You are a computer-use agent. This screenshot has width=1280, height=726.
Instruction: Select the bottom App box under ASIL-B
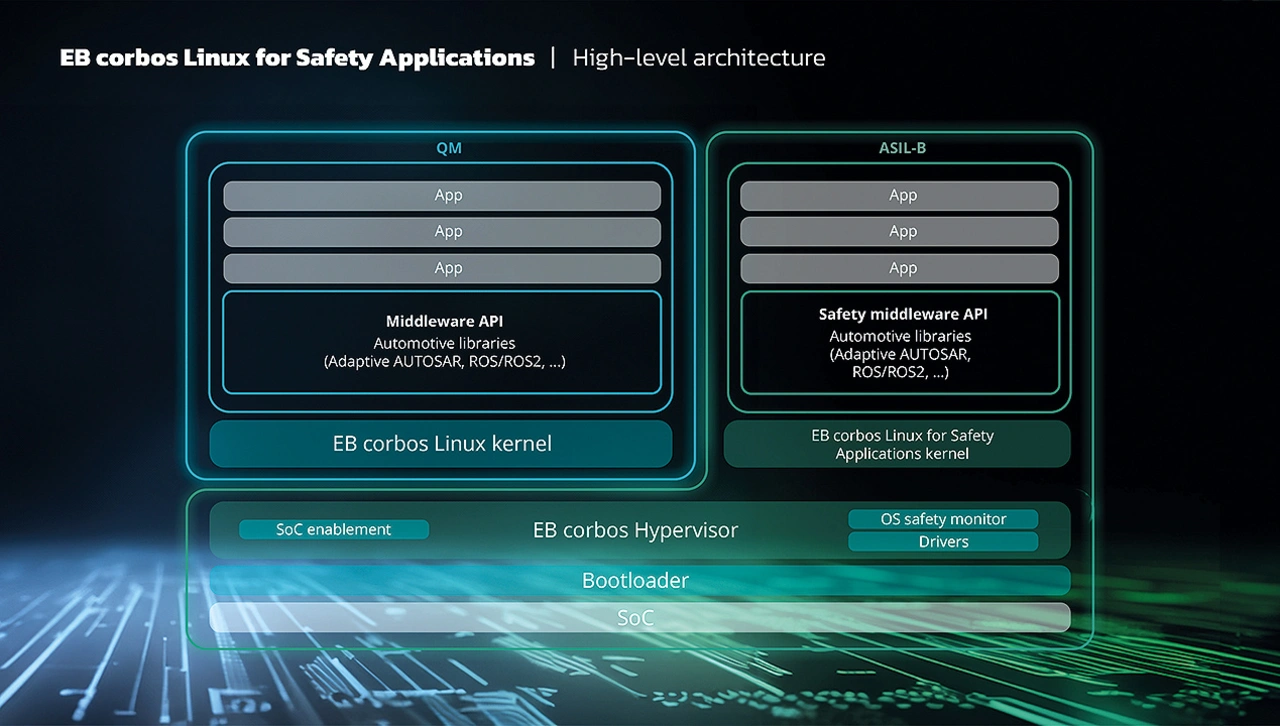pyautogui.click(x=899, y=268)
